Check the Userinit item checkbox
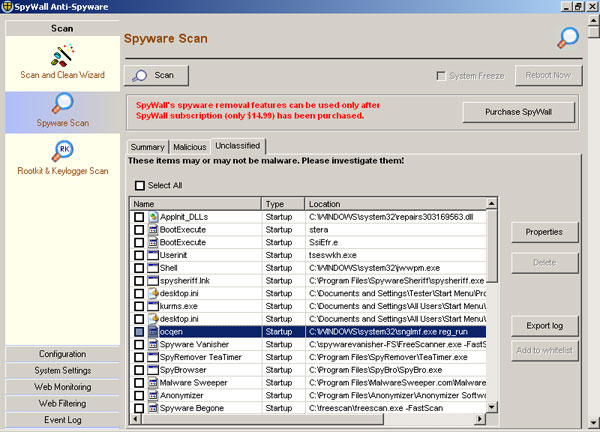Viewport: 600px width, 432px height. 139,255
